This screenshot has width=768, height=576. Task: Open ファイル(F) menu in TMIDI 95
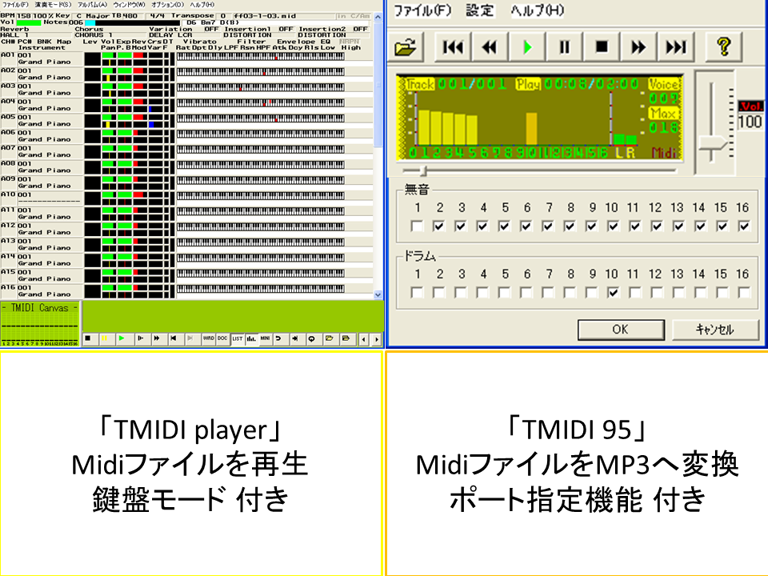[x=422, y=10]
